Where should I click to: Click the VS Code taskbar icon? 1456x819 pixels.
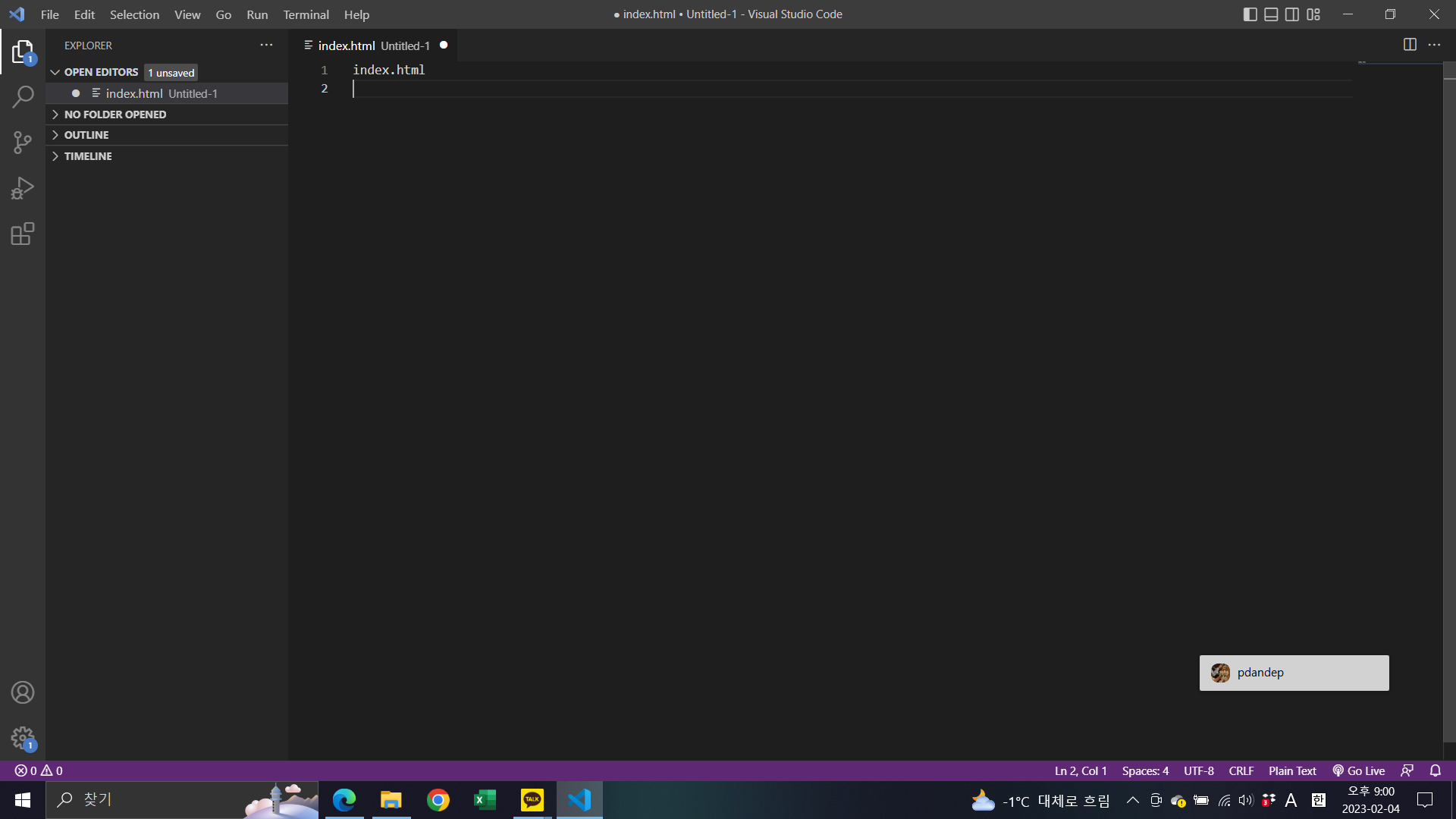tap(579, 800)
